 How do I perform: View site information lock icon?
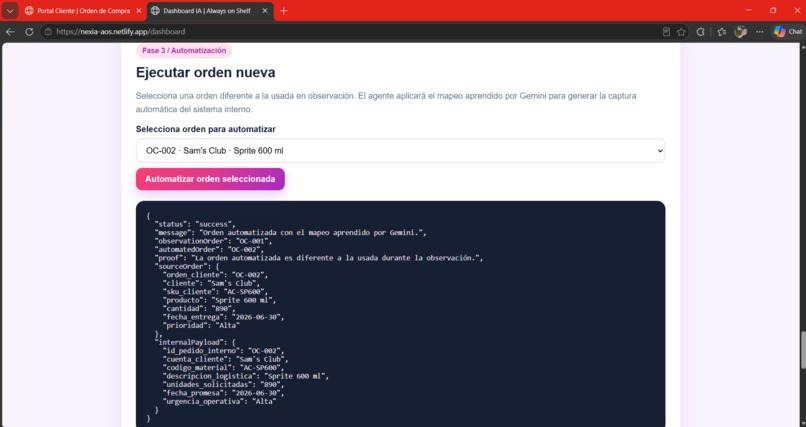point(48,32)
